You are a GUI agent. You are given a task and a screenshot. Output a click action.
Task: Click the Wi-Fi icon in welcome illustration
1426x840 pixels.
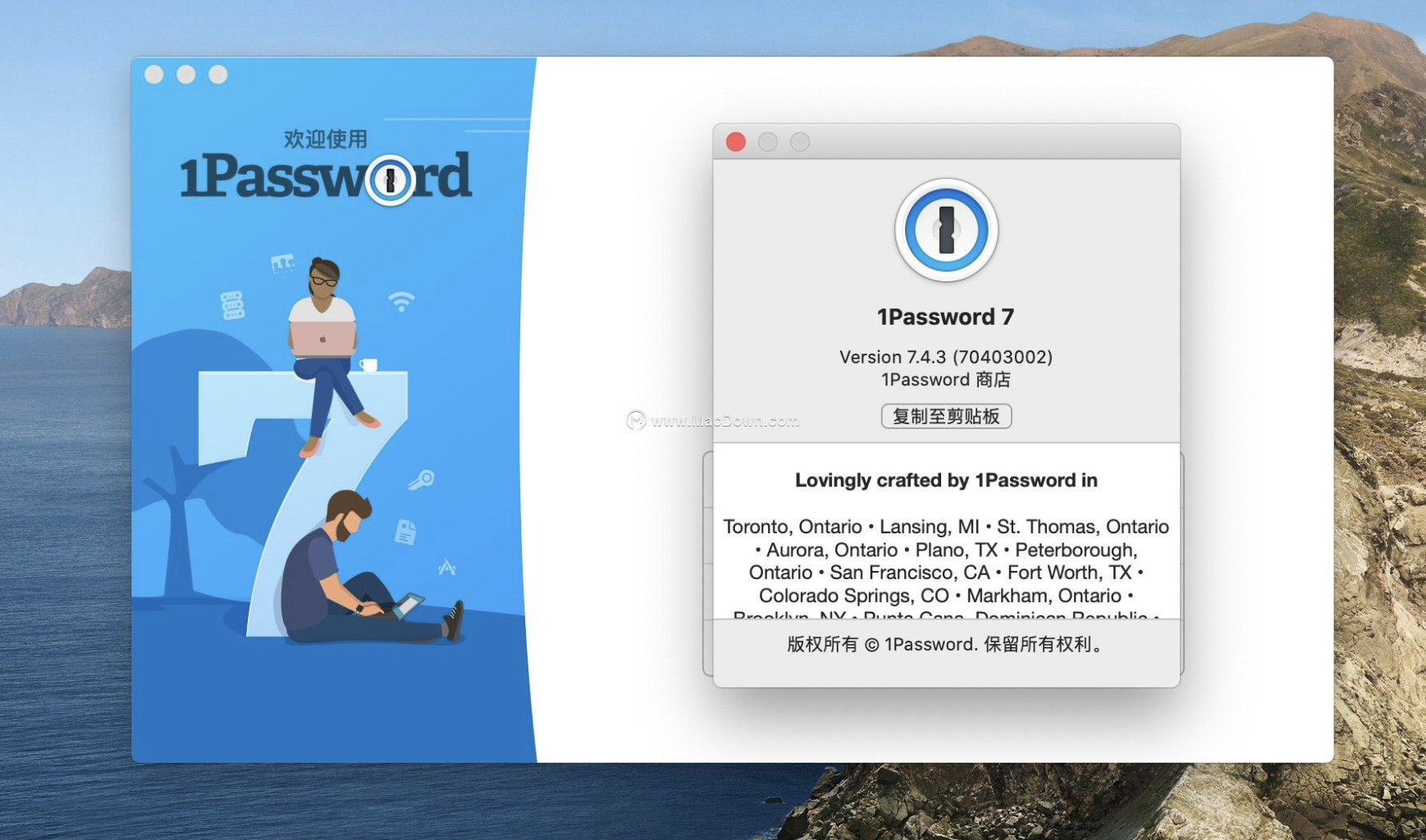(401, 301)
